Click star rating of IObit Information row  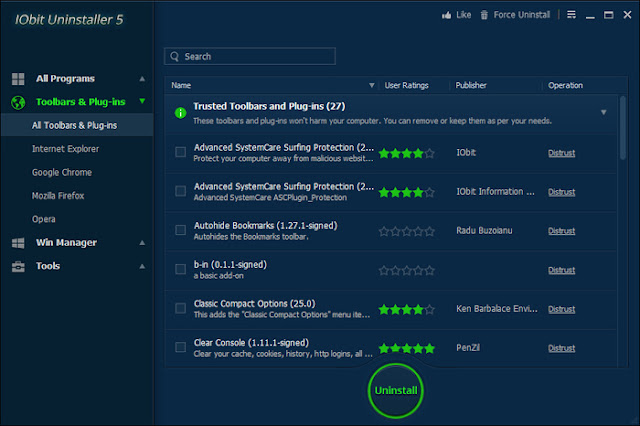[407, 192]
